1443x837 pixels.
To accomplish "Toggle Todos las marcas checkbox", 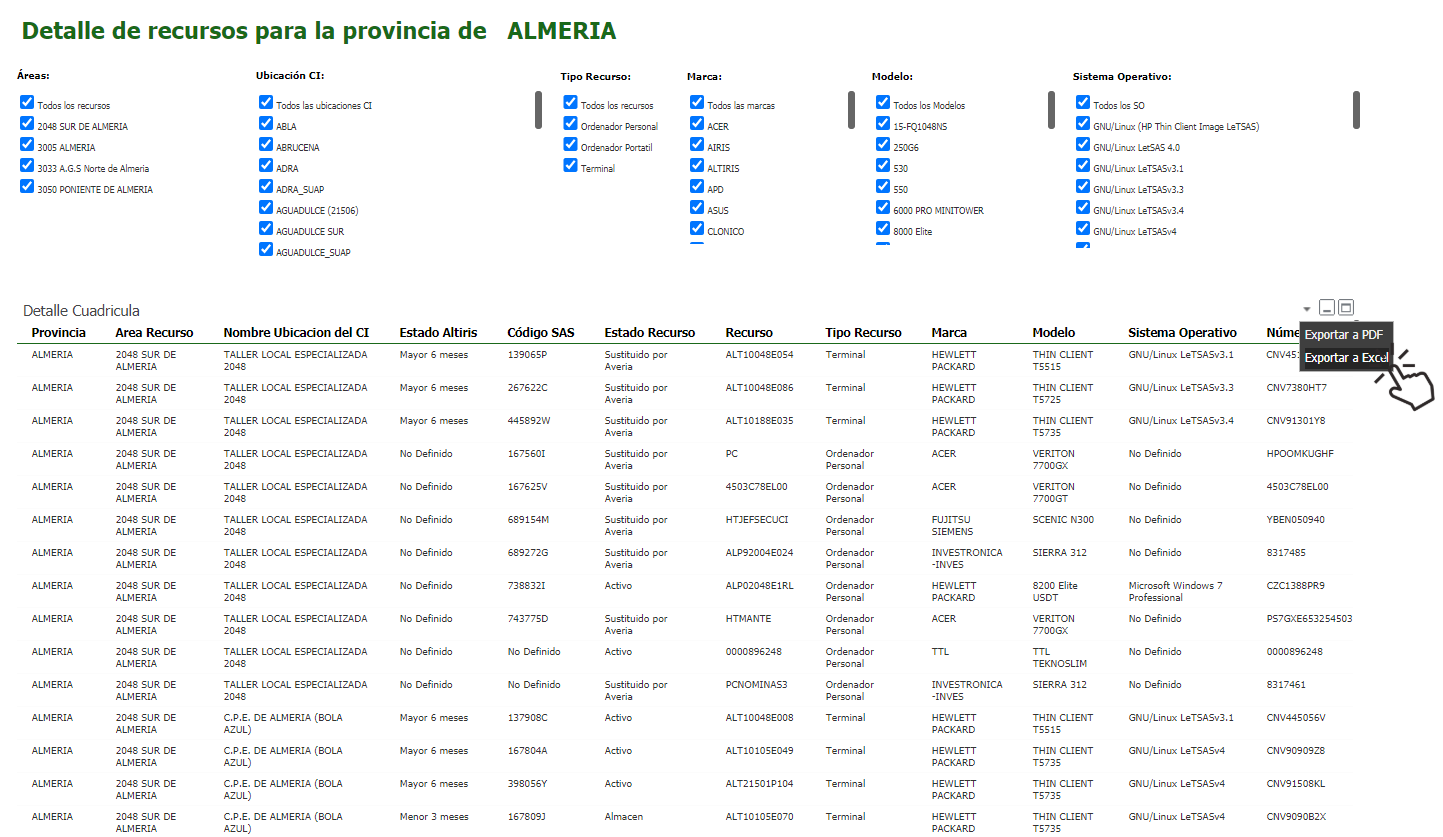I will click(697, 102).
